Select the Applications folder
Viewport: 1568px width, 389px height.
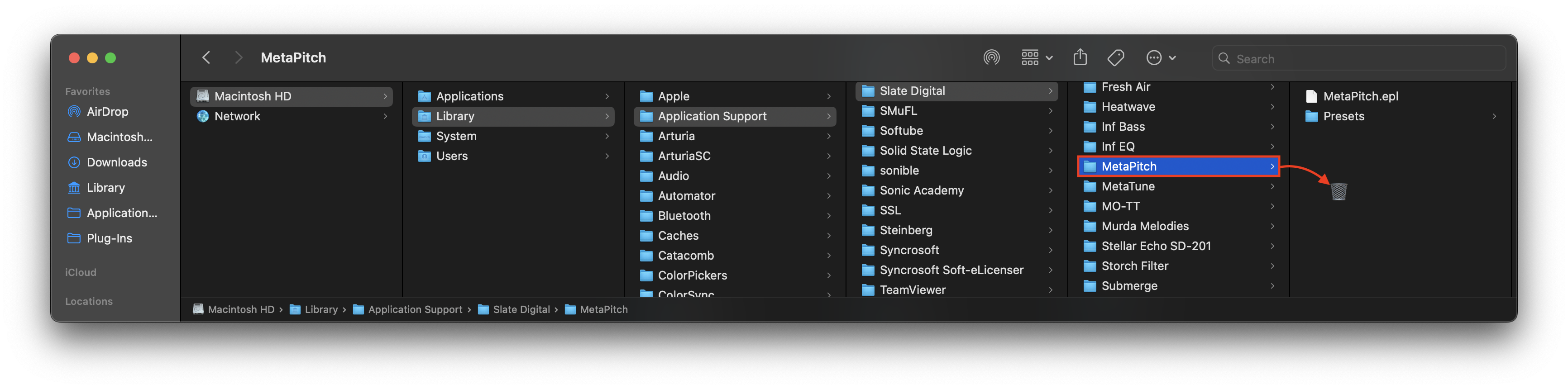[x=512, y=96]
